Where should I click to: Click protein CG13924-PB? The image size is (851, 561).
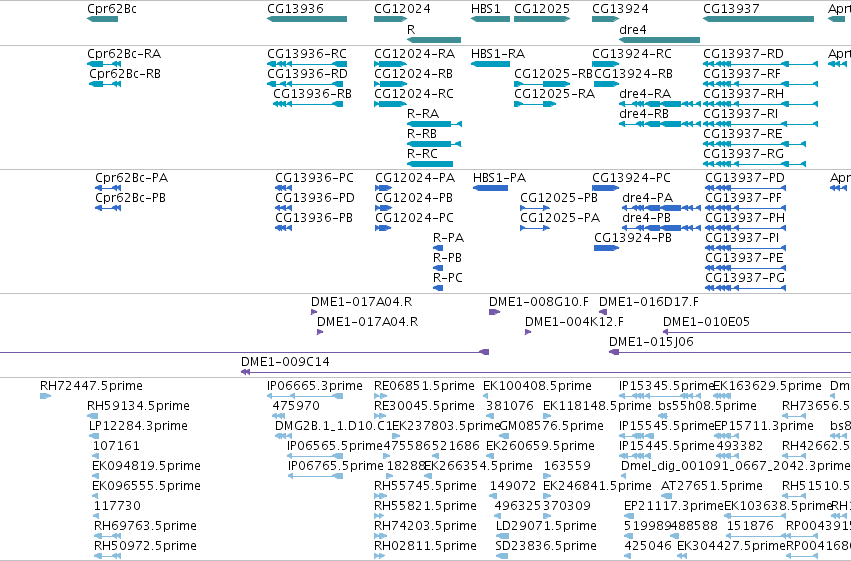tap(607, 248)
